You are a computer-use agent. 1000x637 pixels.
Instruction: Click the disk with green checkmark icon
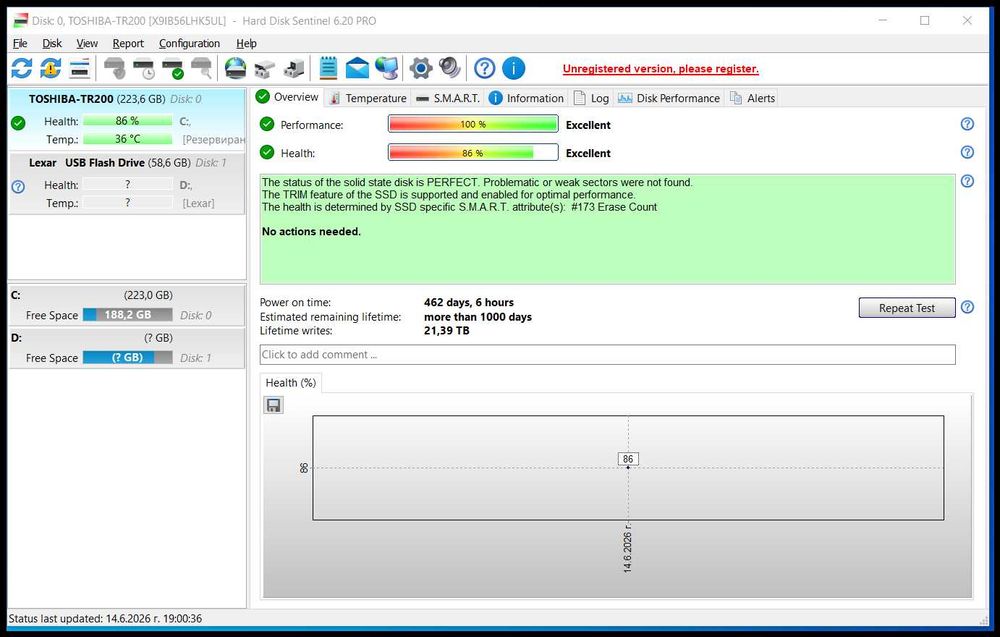[x=173, y=68]
